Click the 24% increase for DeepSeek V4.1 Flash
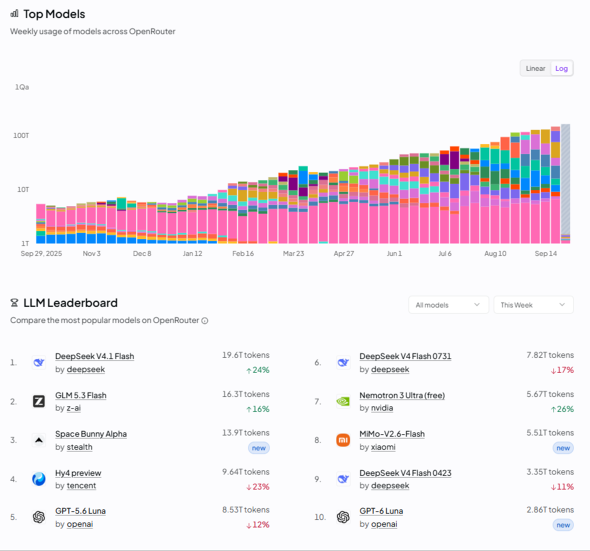The height and width of the screenshot is (551, 590). [258, 370]
